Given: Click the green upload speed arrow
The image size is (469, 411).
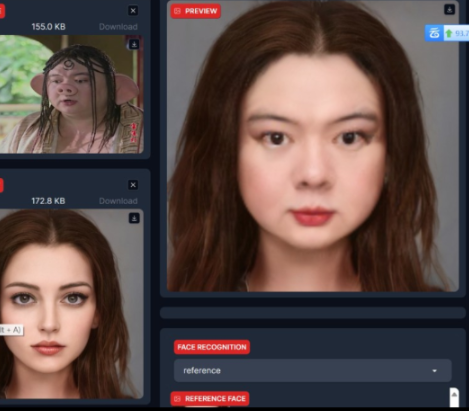Looking at the screenshot, I should coord(449,33).
